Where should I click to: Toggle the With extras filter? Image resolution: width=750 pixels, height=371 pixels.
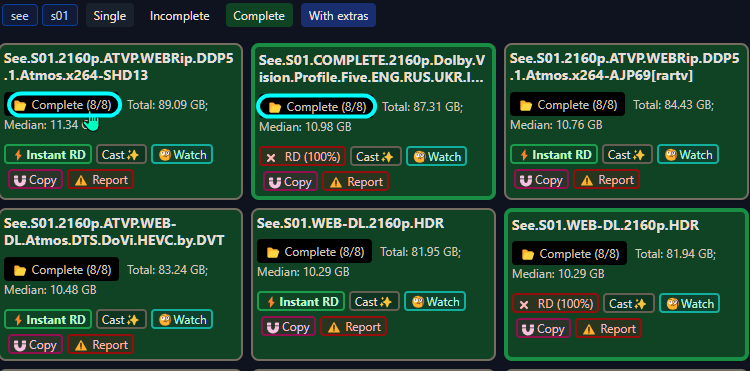(x=338, y=16)
